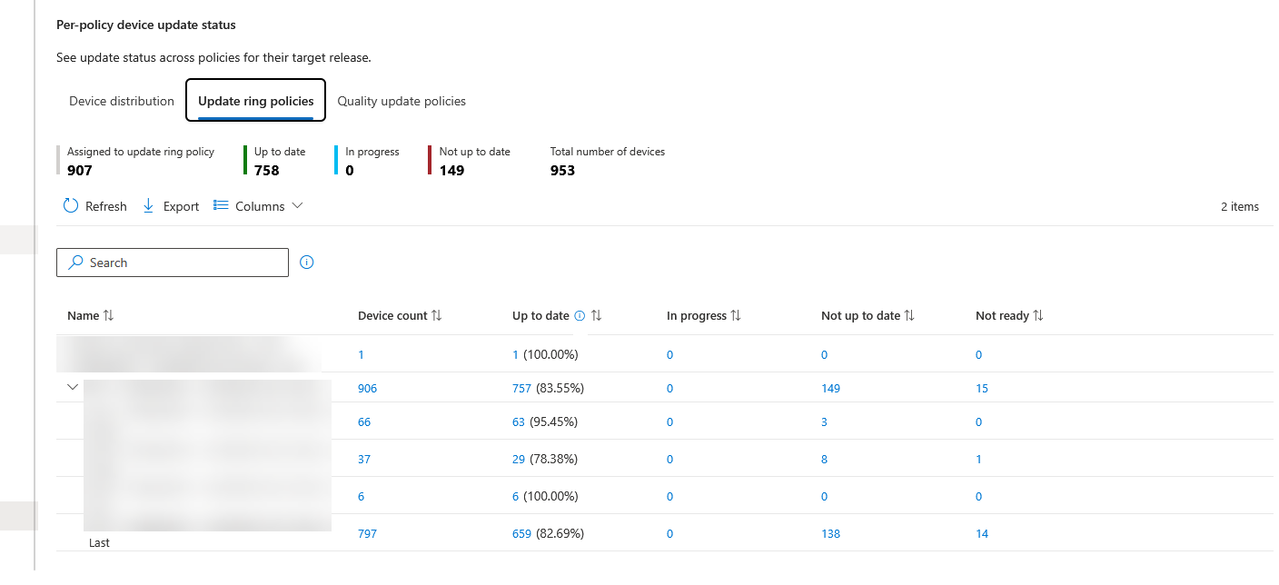1279x585 pixels.
Task: Click the info icon beside Search box
Action: click(307, 263)
